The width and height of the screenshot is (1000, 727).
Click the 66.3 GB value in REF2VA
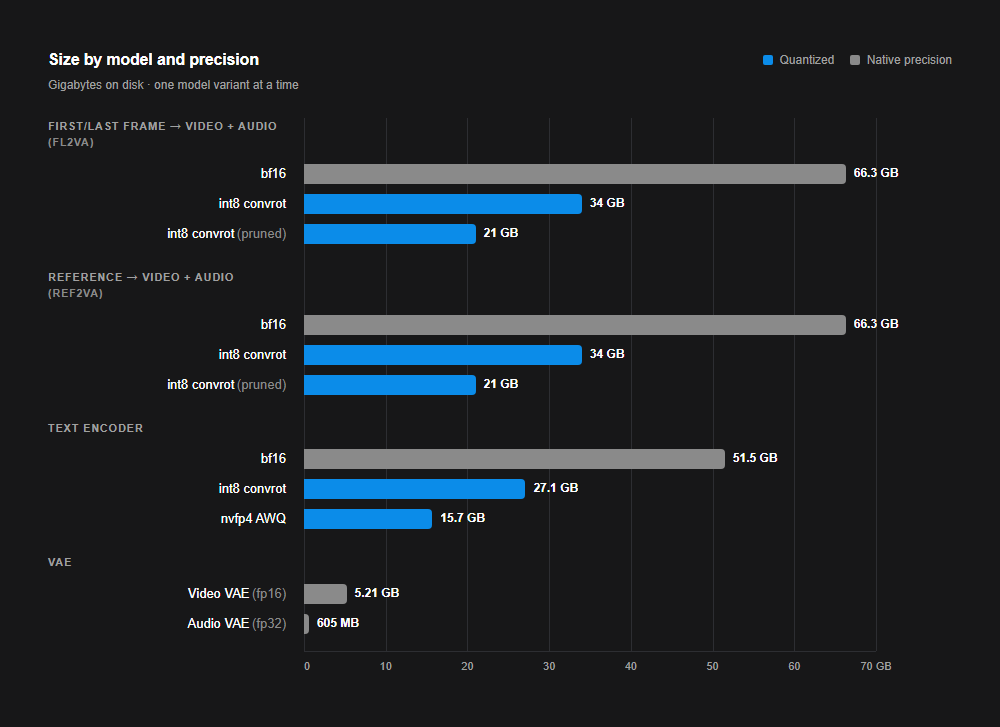point(876,324)
